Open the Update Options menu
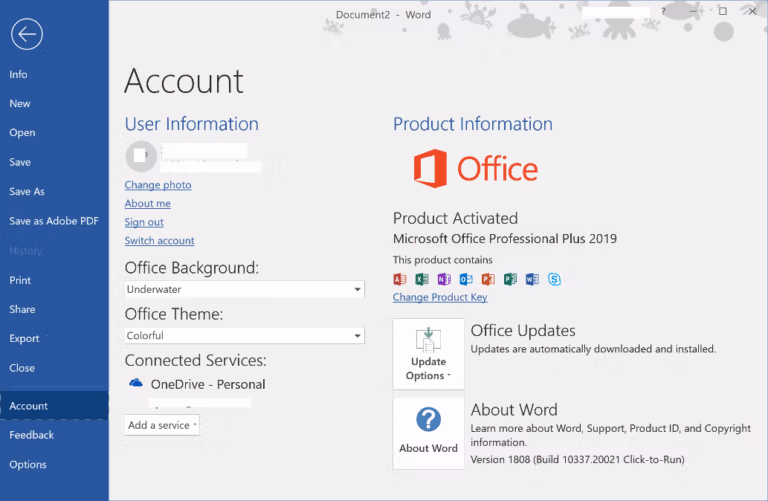Viewport: 768px width, 501px height. pyautogui.click(x=428, y=354)
